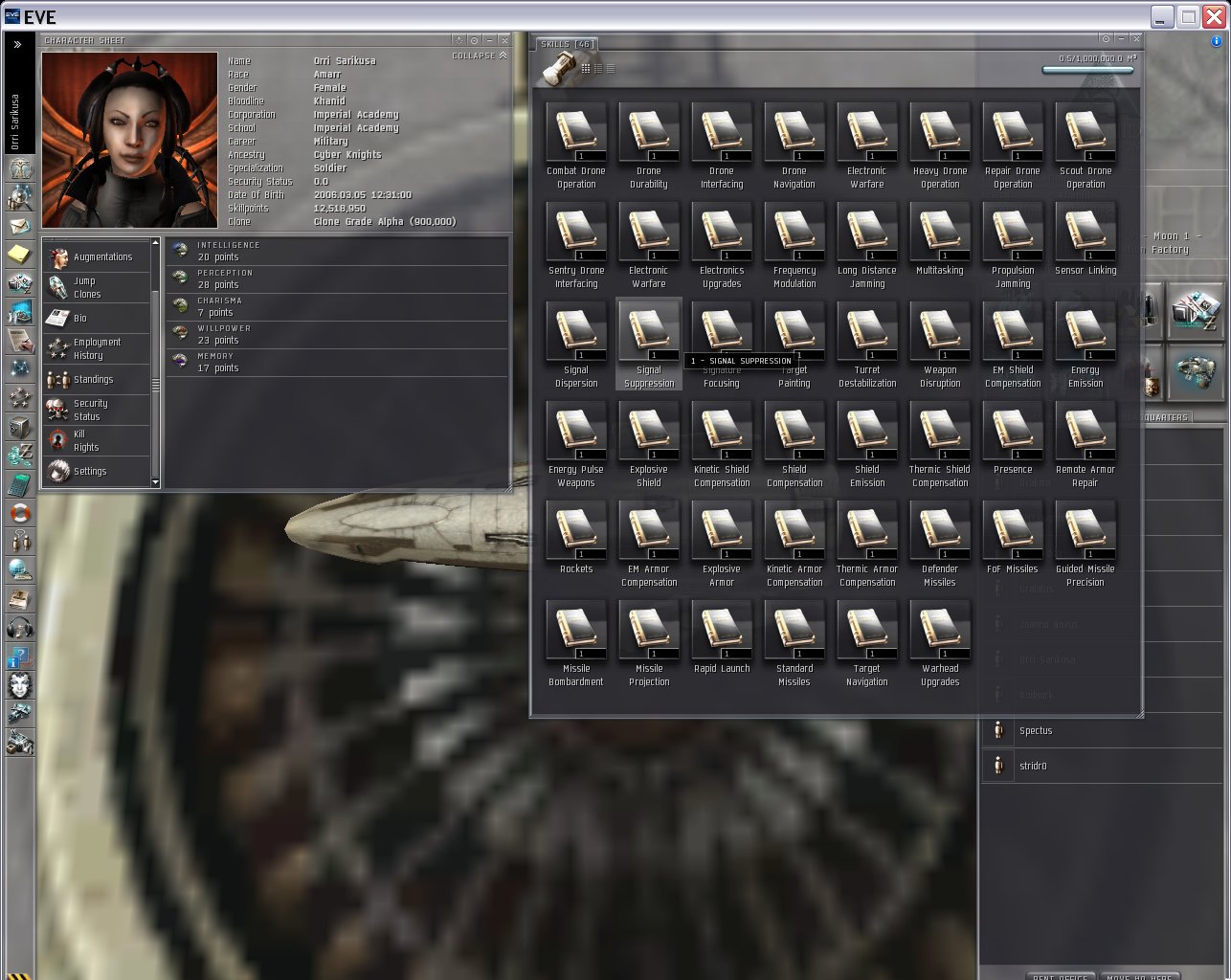Click the lifebuoy help icon in sidebar
The height and width of the screenshot is (980, 1231).
20,513
